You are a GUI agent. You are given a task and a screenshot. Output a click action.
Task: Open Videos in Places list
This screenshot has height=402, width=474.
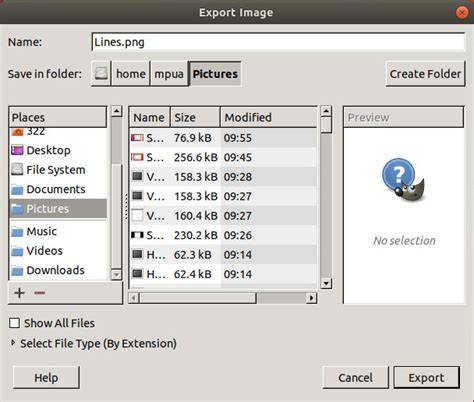click(x=58, y=251)
